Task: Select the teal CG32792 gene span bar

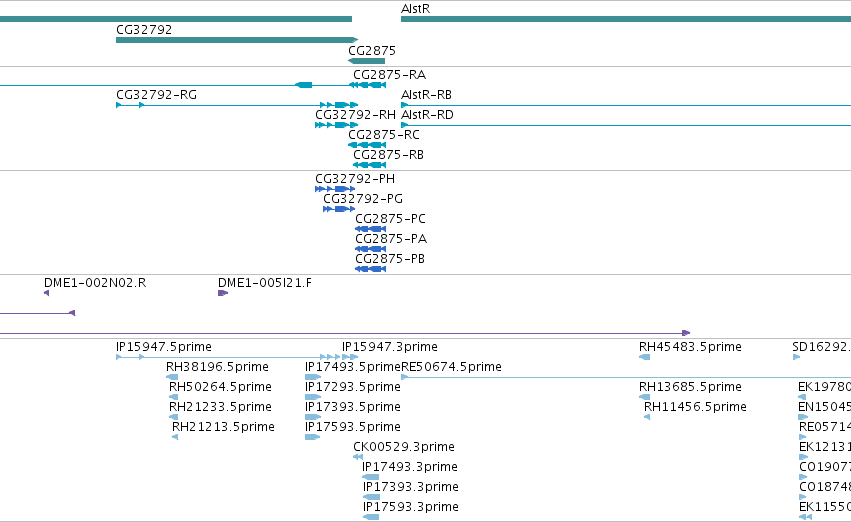Action: [237, 40]
